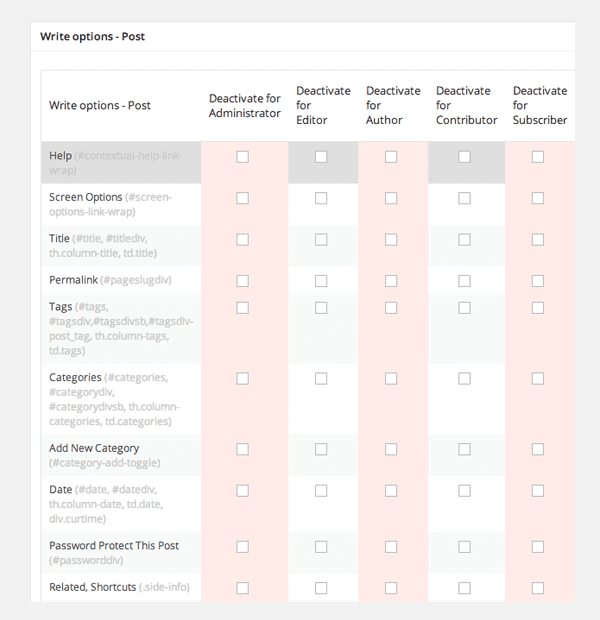This screenshot has width=600, height=620.
Task: Check Password Protect This Post for Administrator
Action: pos(242,547)
